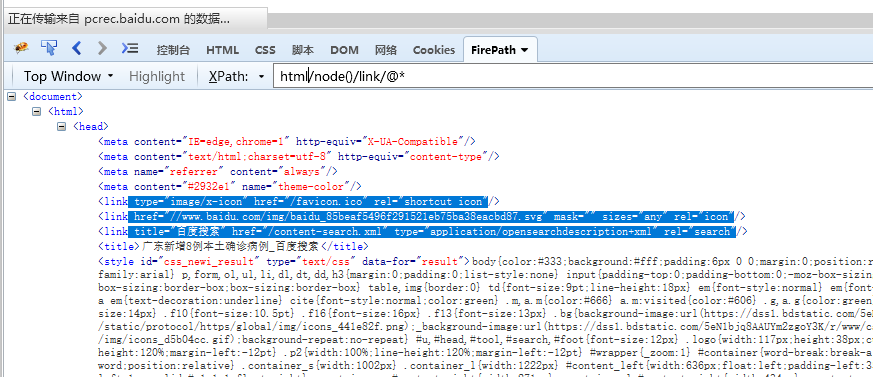The image size is (873, 377).
Task: Select the <document> tag text
Action: 53,96
